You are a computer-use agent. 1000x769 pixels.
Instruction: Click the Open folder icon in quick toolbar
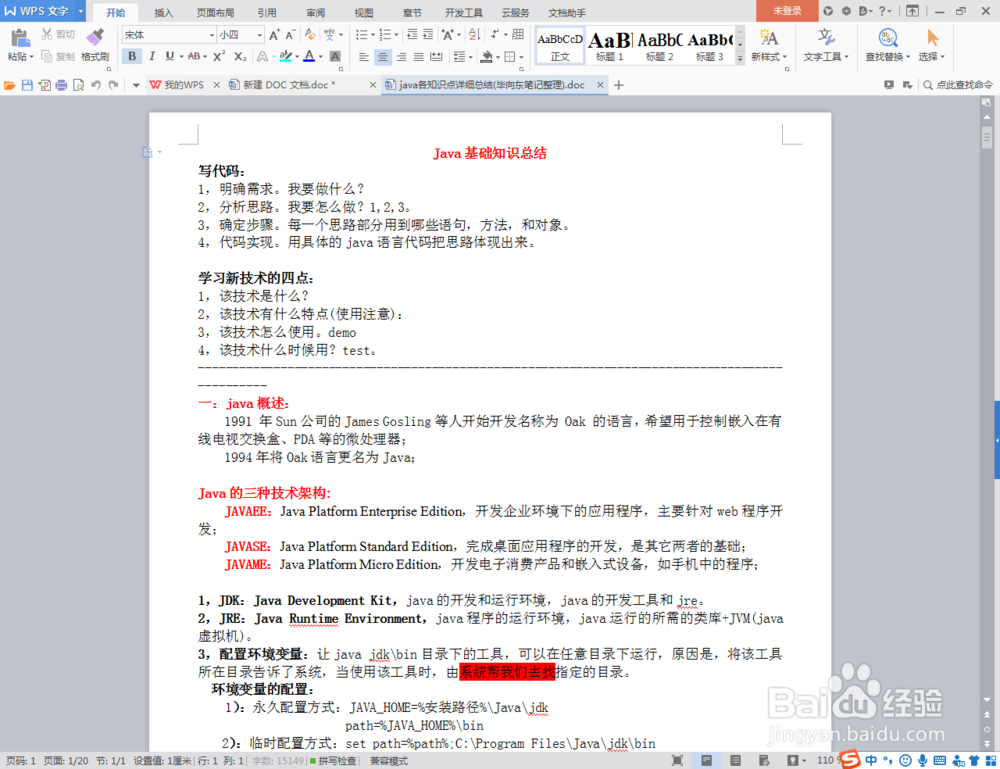pyautogui.click(x=10, y=85)
